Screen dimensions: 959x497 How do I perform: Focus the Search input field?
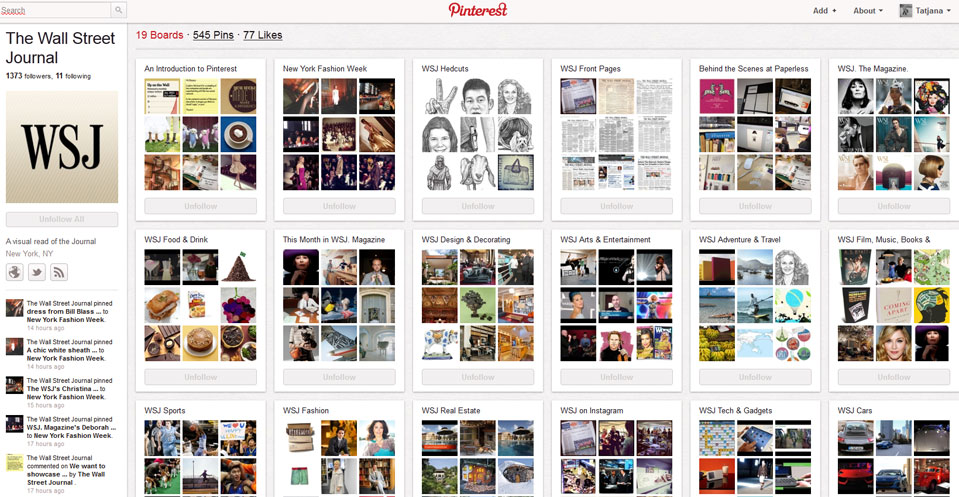coord(56,10)
